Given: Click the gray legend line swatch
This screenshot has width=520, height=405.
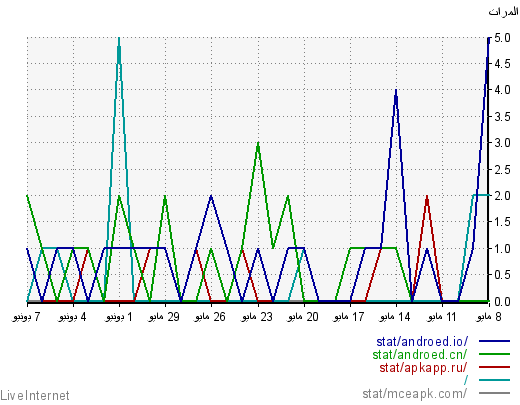Looking at the screenshot, I should coord(494,393).
